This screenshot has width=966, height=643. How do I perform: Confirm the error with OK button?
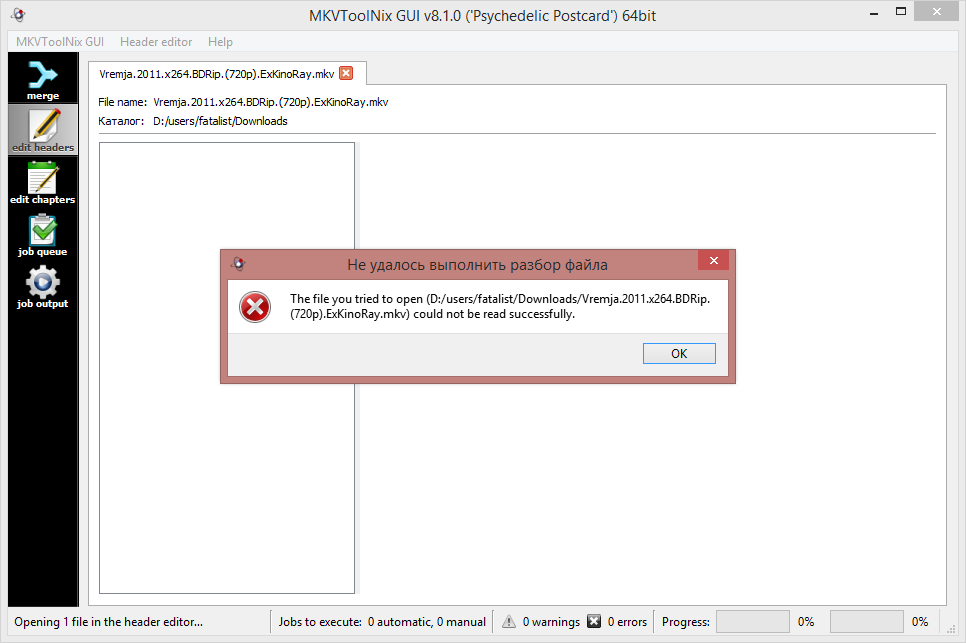click(x=679, y=354)
